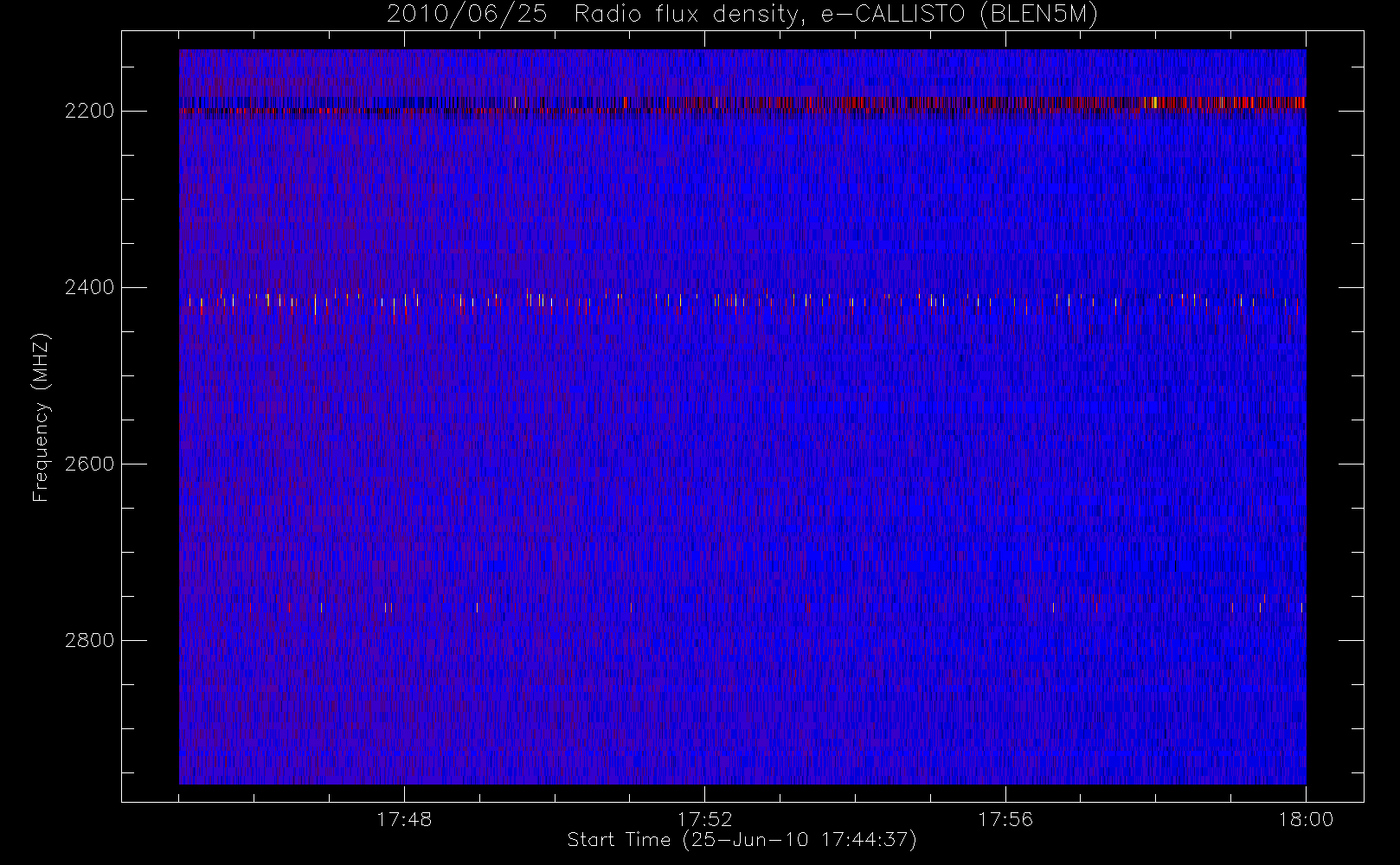Select the 'Frequency (MHZ)' axis label

pos(41,417)
